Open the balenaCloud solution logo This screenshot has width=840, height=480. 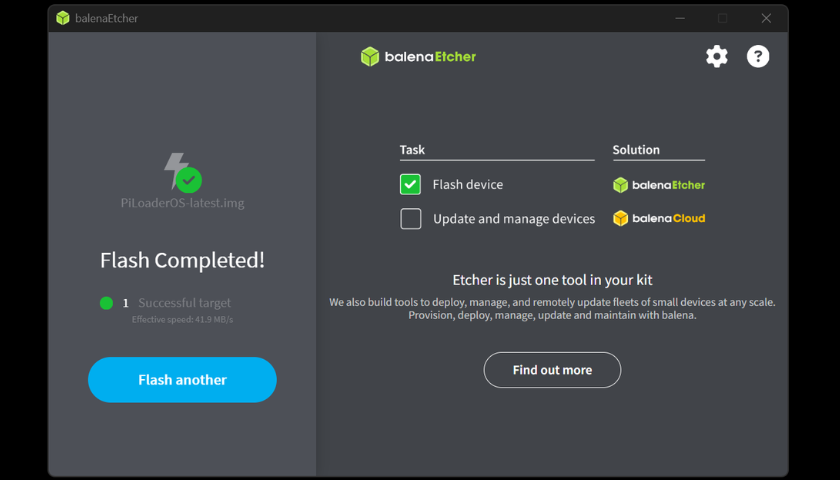[659, 219]
